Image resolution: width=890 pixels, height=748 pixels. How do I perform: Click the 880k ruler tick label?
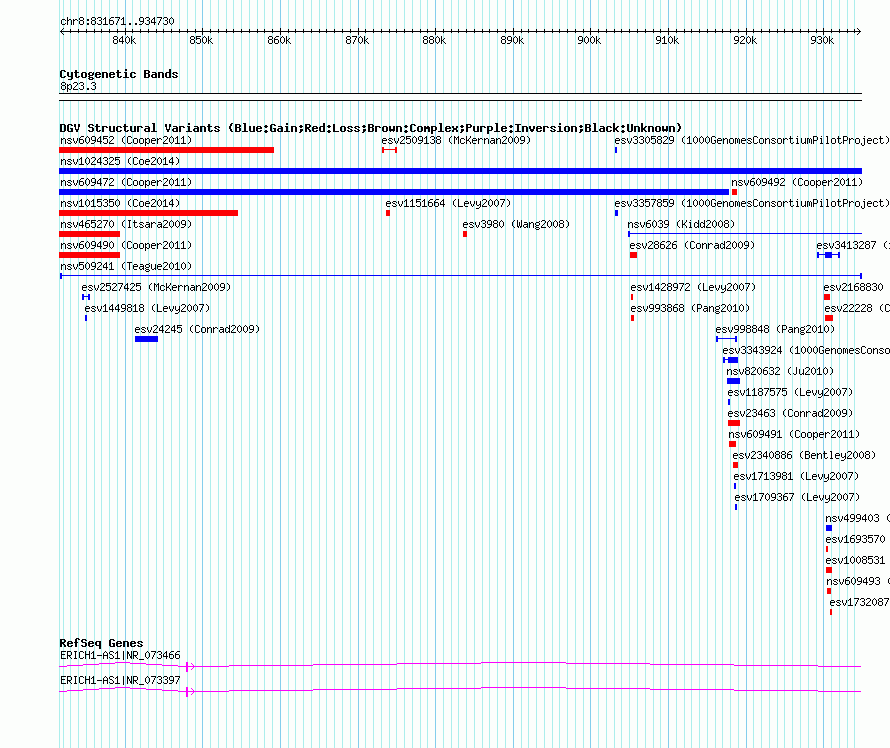tap(434, 40)
